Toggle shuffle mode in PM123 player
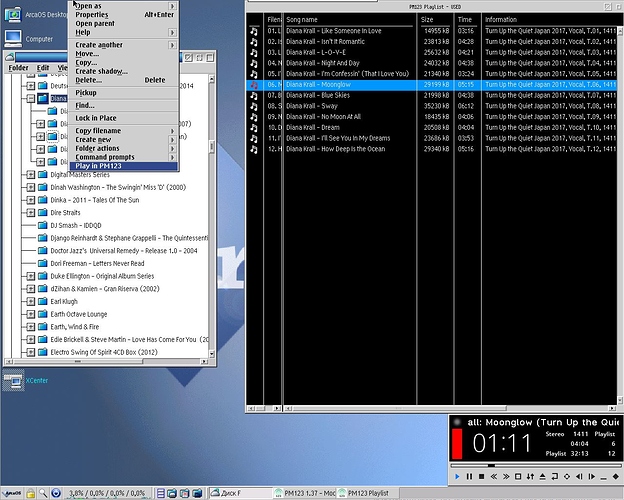 click(x=530, y=476)
